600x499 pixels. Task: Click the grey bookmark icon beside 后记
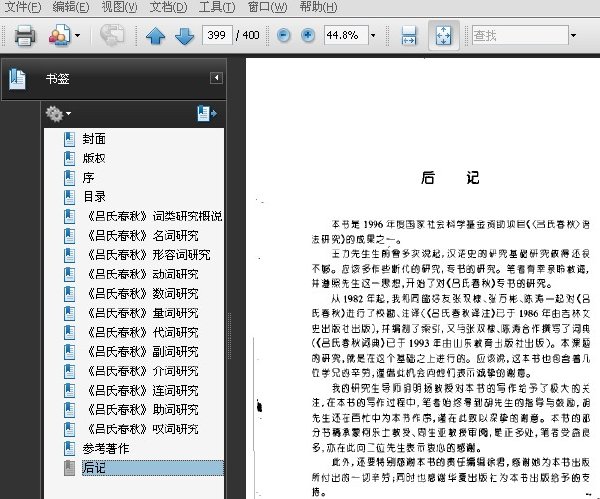69,468
